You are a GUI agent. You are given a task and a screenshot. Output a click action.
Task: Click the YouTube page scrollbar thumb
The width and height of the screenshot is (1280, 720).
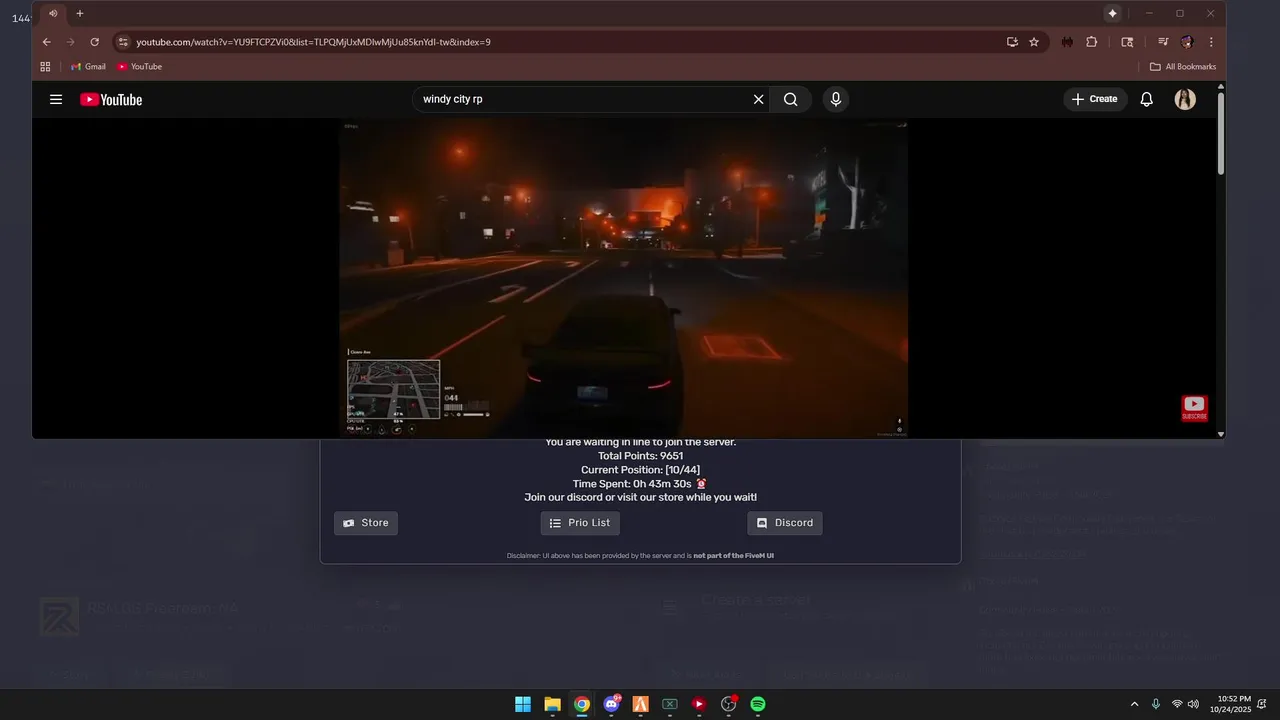click(x=1221, y=134)
